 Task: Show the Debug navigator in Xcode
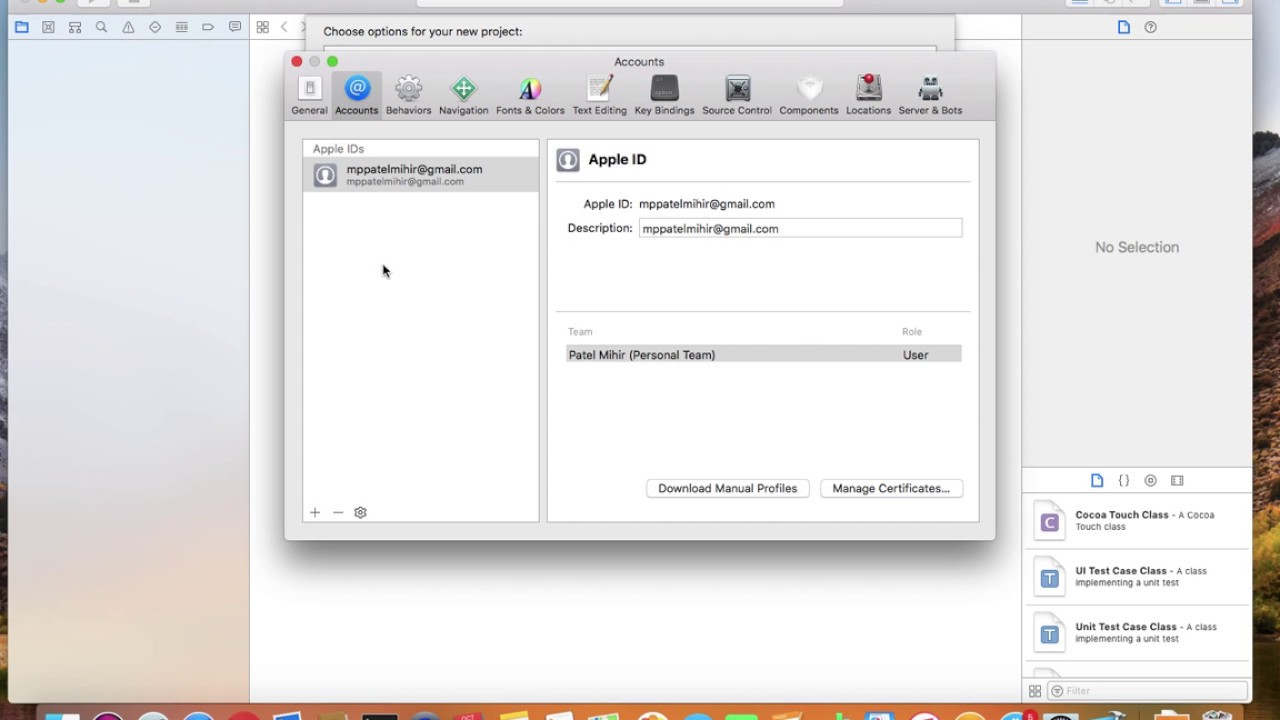[x=181, y=27]
